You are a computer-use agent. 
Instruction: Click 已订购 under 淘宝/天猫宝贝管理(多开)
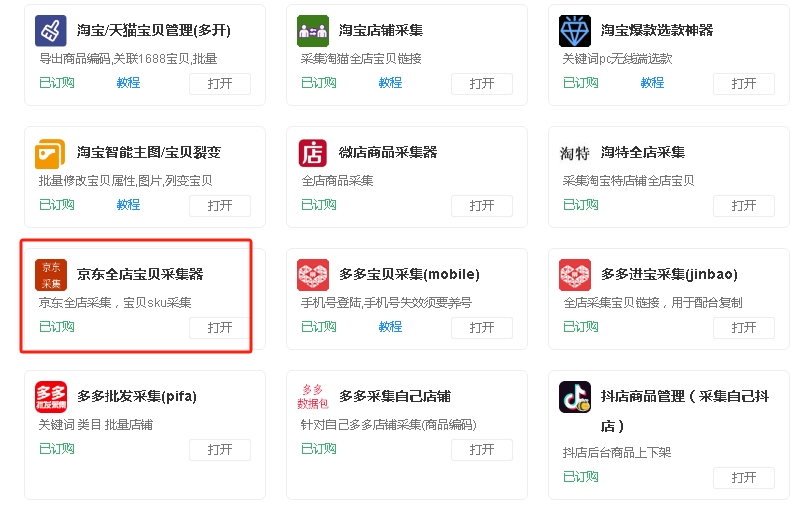tap(57, 83)
